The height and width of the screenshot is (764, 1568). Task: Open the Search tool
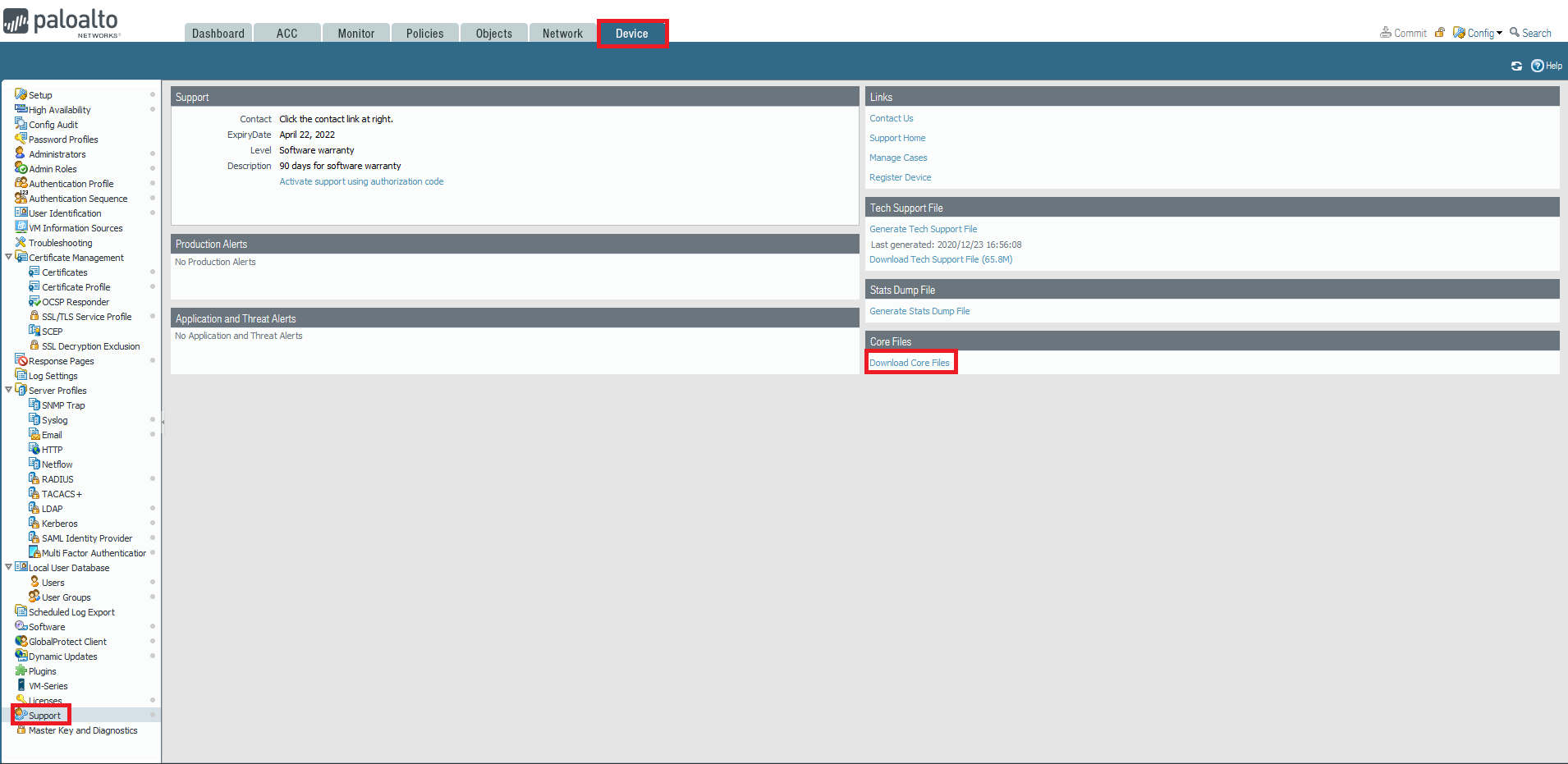click(1530, 33)
